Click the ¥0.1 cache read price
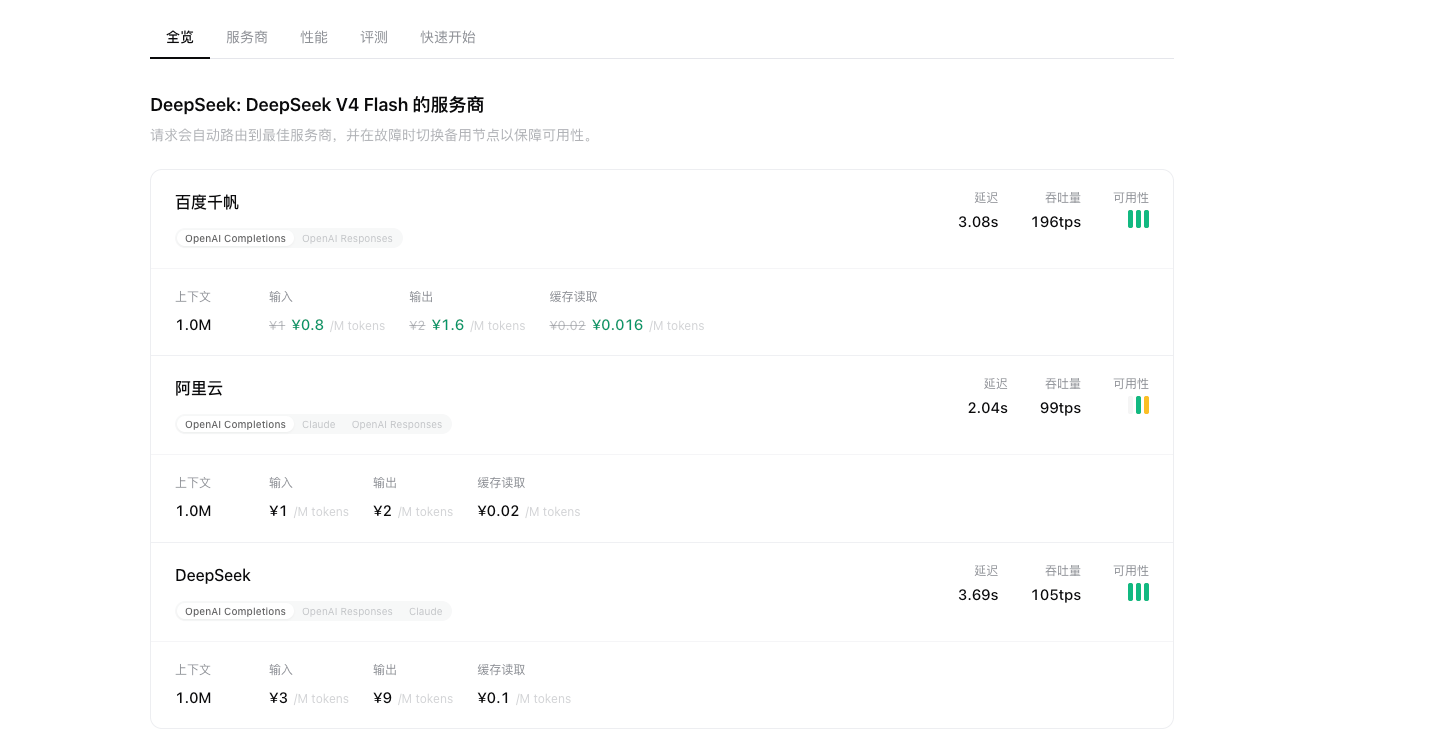This screenshot has width=1452, height=747. point(494,698)
